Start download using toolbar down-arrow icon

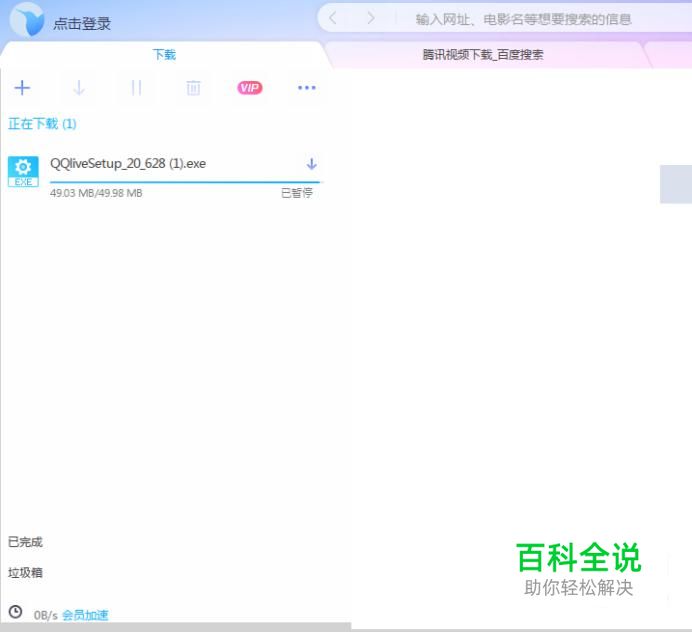coord(79,88)
